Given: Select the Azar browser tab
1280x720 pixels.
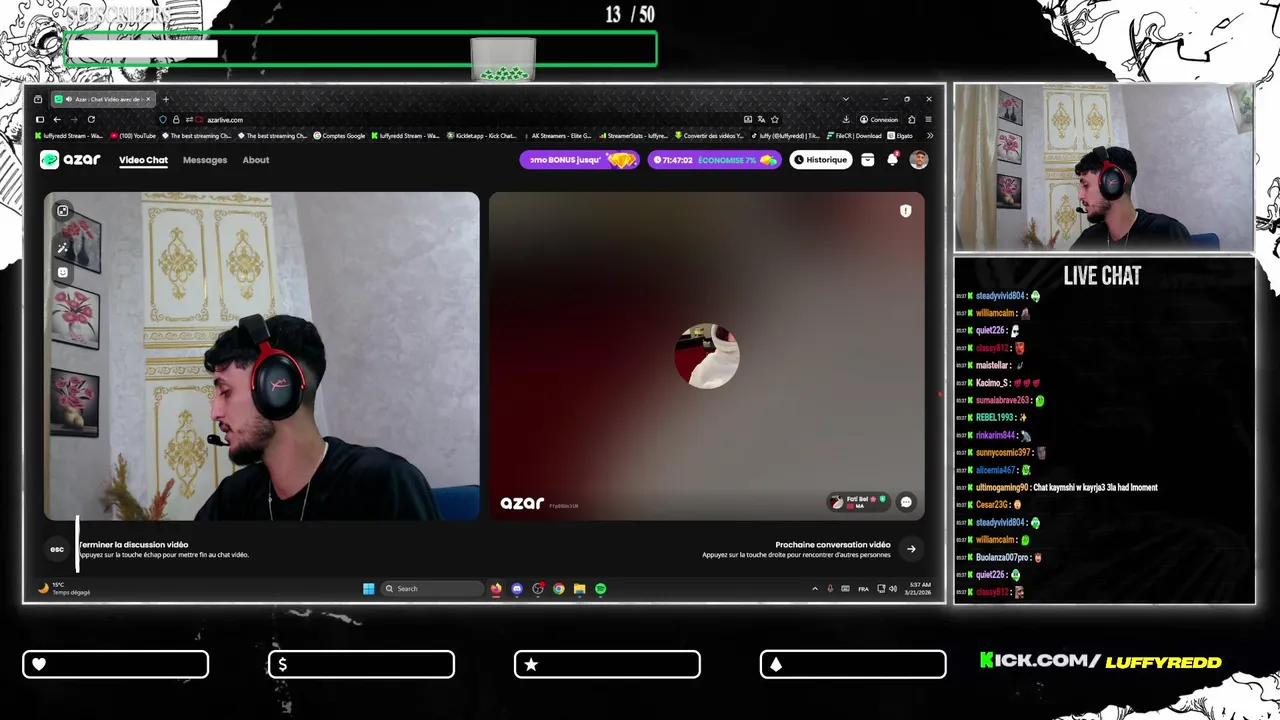Looking at the screenshot, I should pyautogui.click(x=103, y=99).
